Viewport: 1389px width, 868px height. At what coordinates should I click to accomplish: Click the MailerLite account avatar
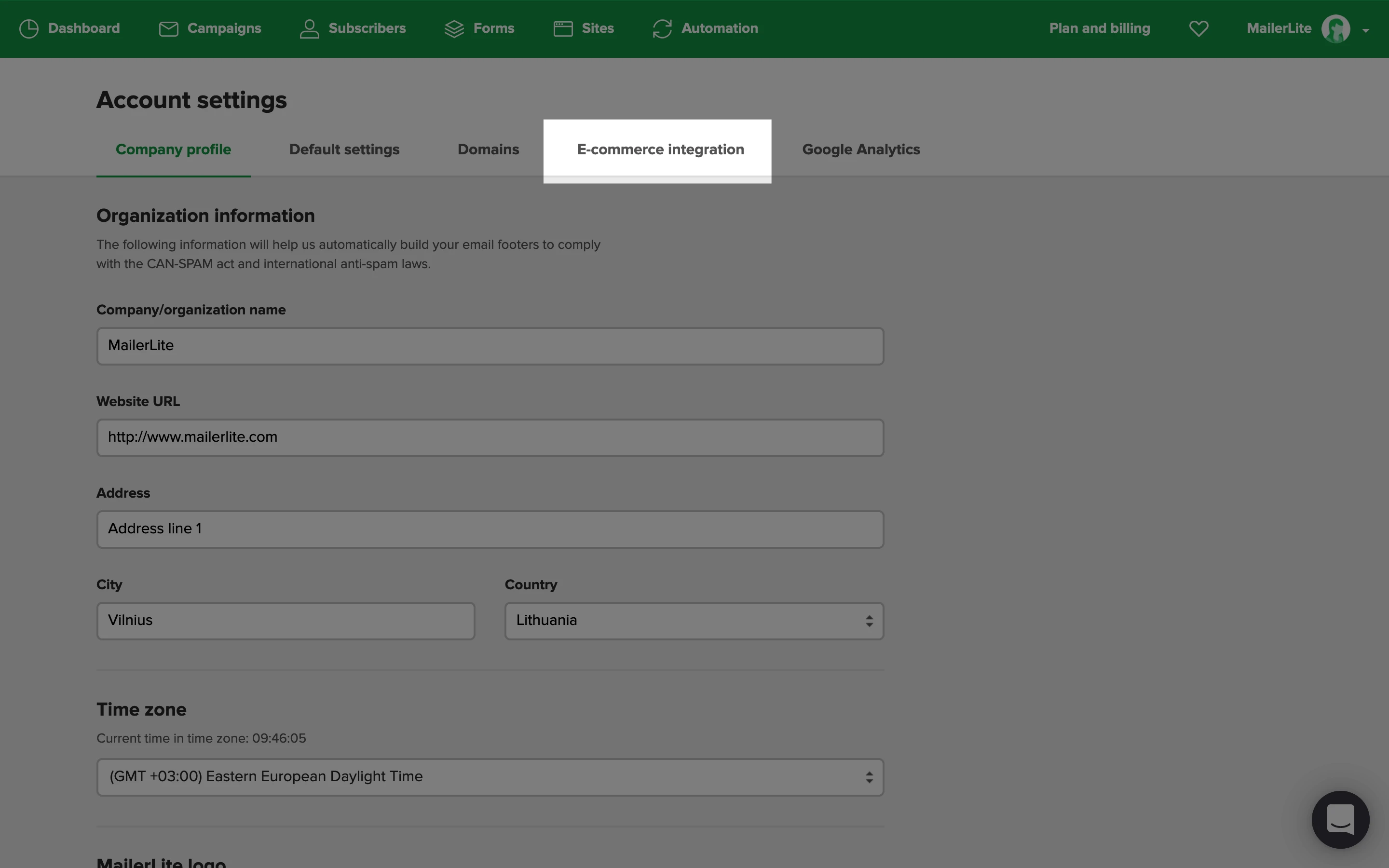(x=1335, y=29)
